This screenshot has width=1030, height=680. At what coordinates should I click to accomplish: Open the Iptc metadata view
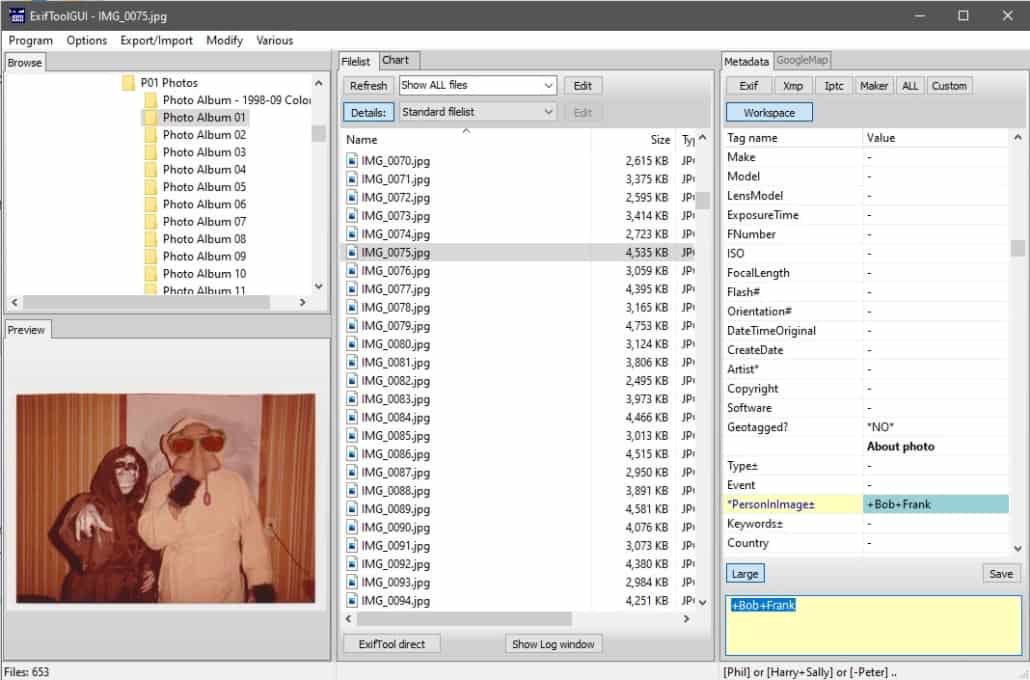[833, 85]
